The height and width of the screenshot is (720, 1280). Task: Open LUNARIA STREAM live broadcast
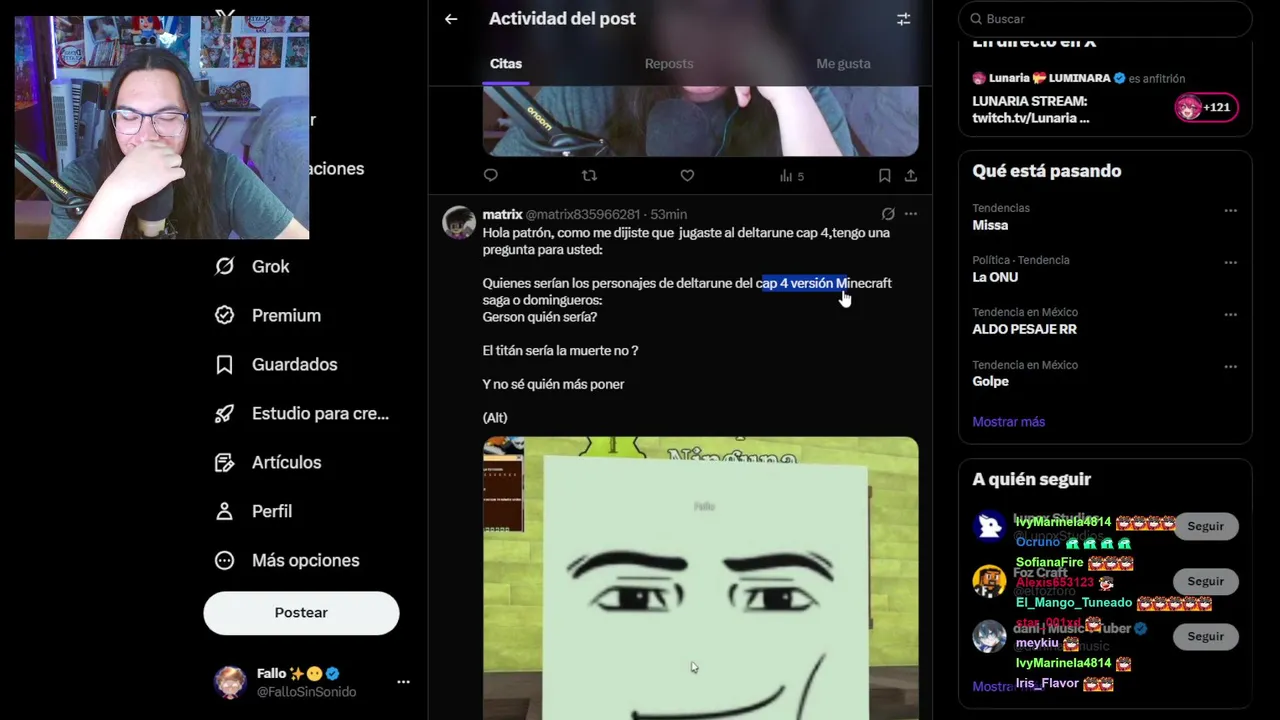[1030, 109]
